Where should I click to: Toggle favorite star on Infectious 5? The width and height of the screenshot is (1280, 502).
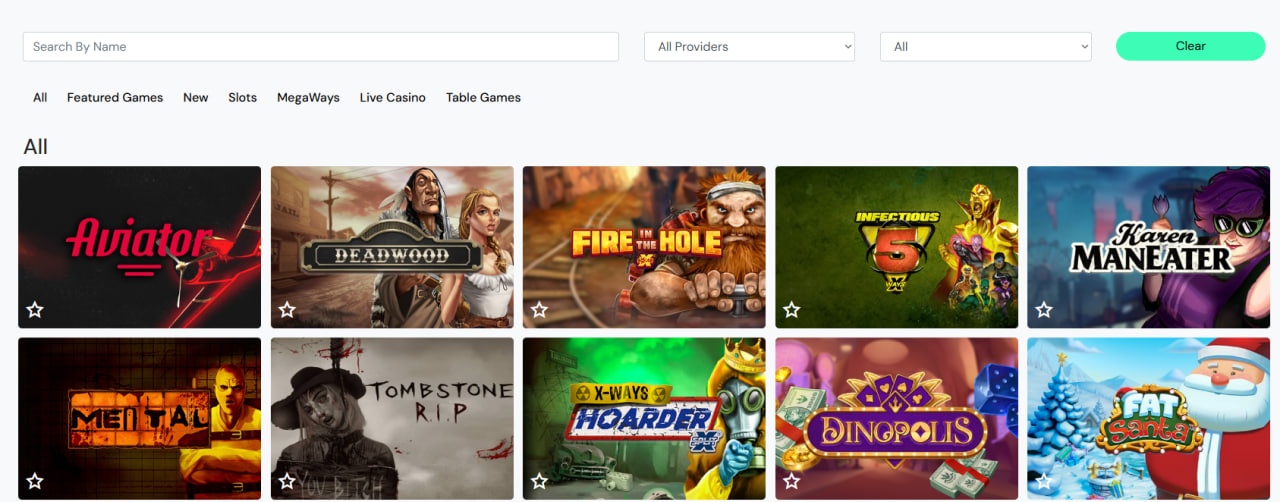[792, 310]
